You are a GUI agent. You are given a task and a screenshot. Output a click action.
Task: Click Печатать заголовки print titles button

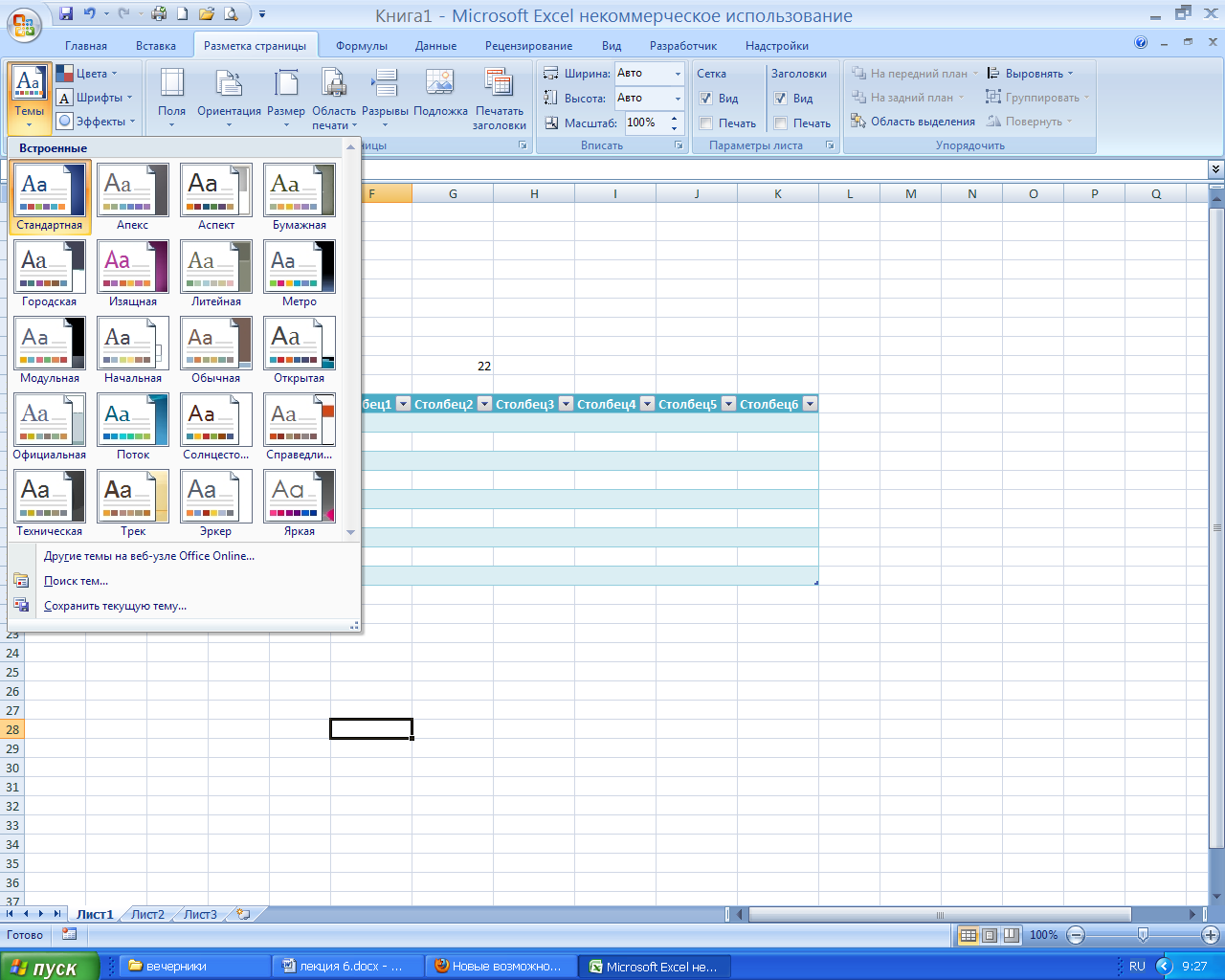coord(500,98)
